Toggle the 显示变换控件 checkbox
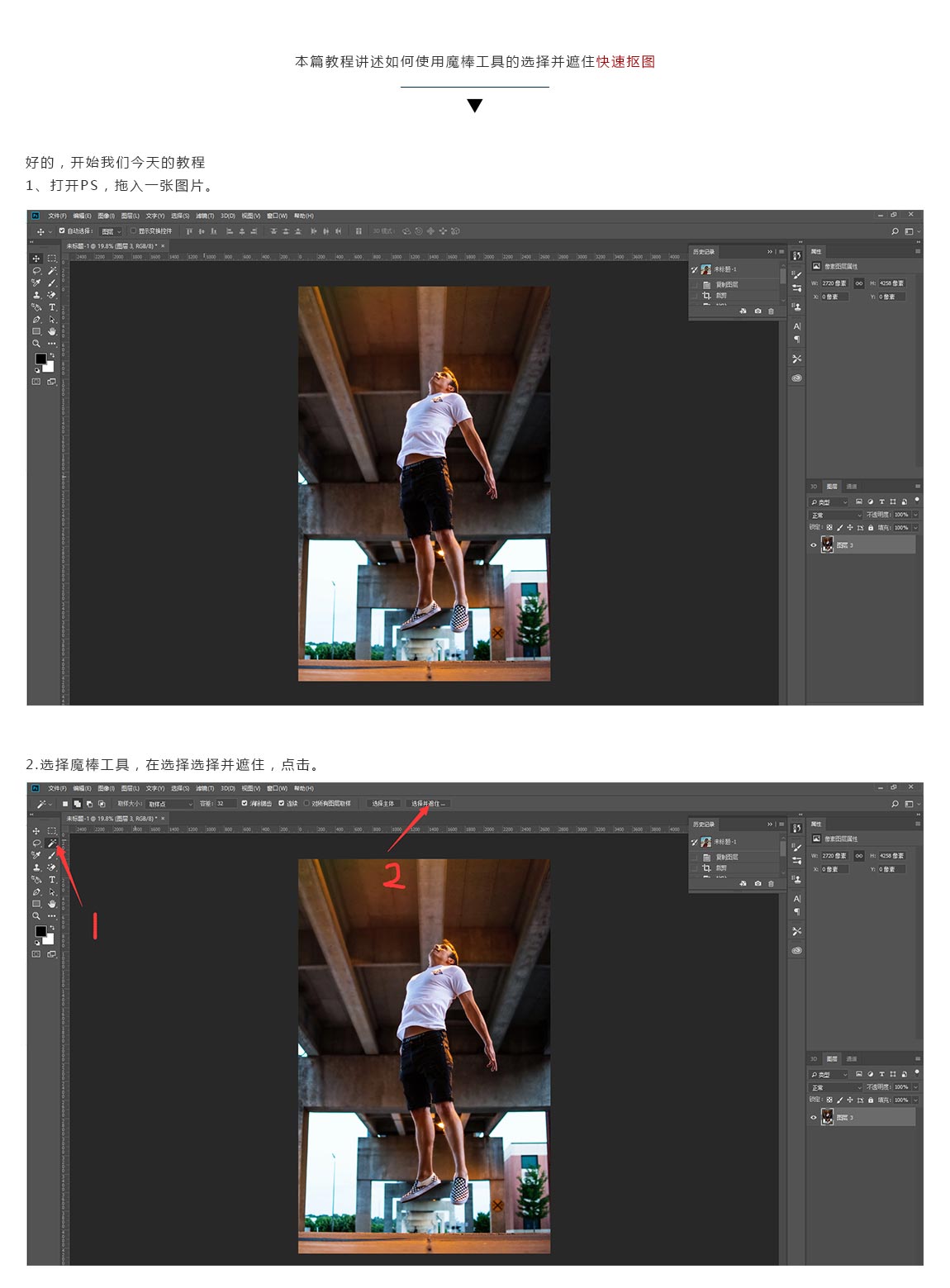 (x=133, y=231)
